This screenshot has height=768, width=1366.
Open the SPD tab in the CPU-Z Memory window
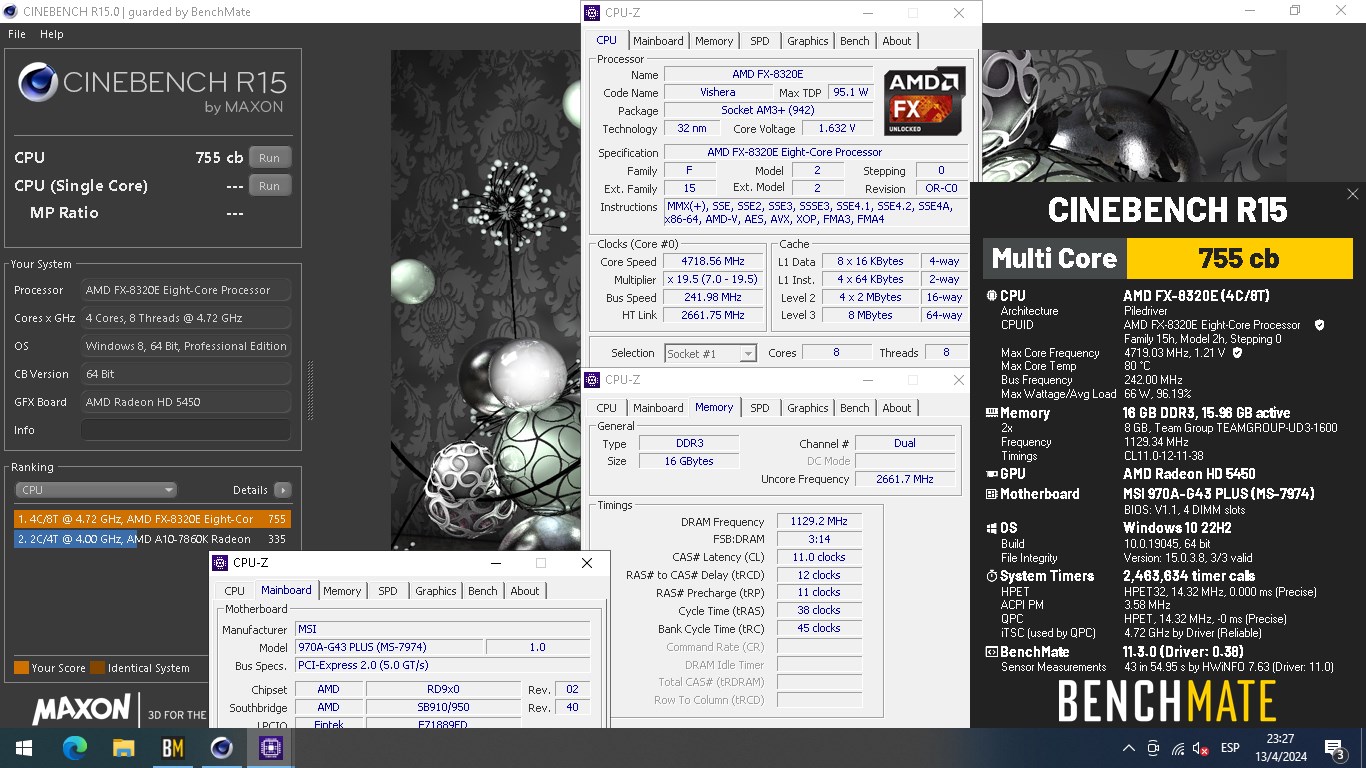pyautogui.click(x=760, y=408)
